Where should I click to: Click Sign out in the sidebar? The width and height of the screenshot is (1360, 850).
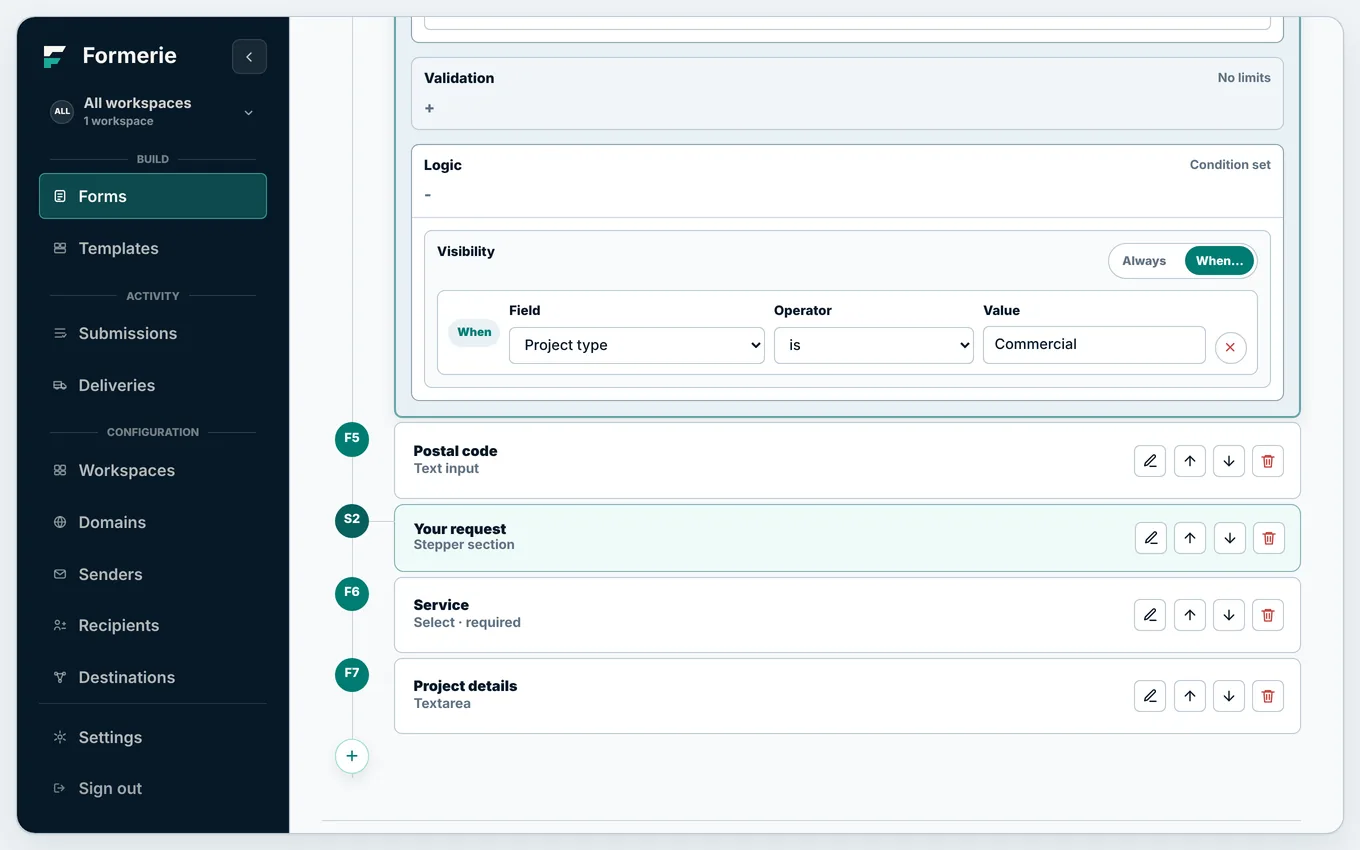(153, 788)
